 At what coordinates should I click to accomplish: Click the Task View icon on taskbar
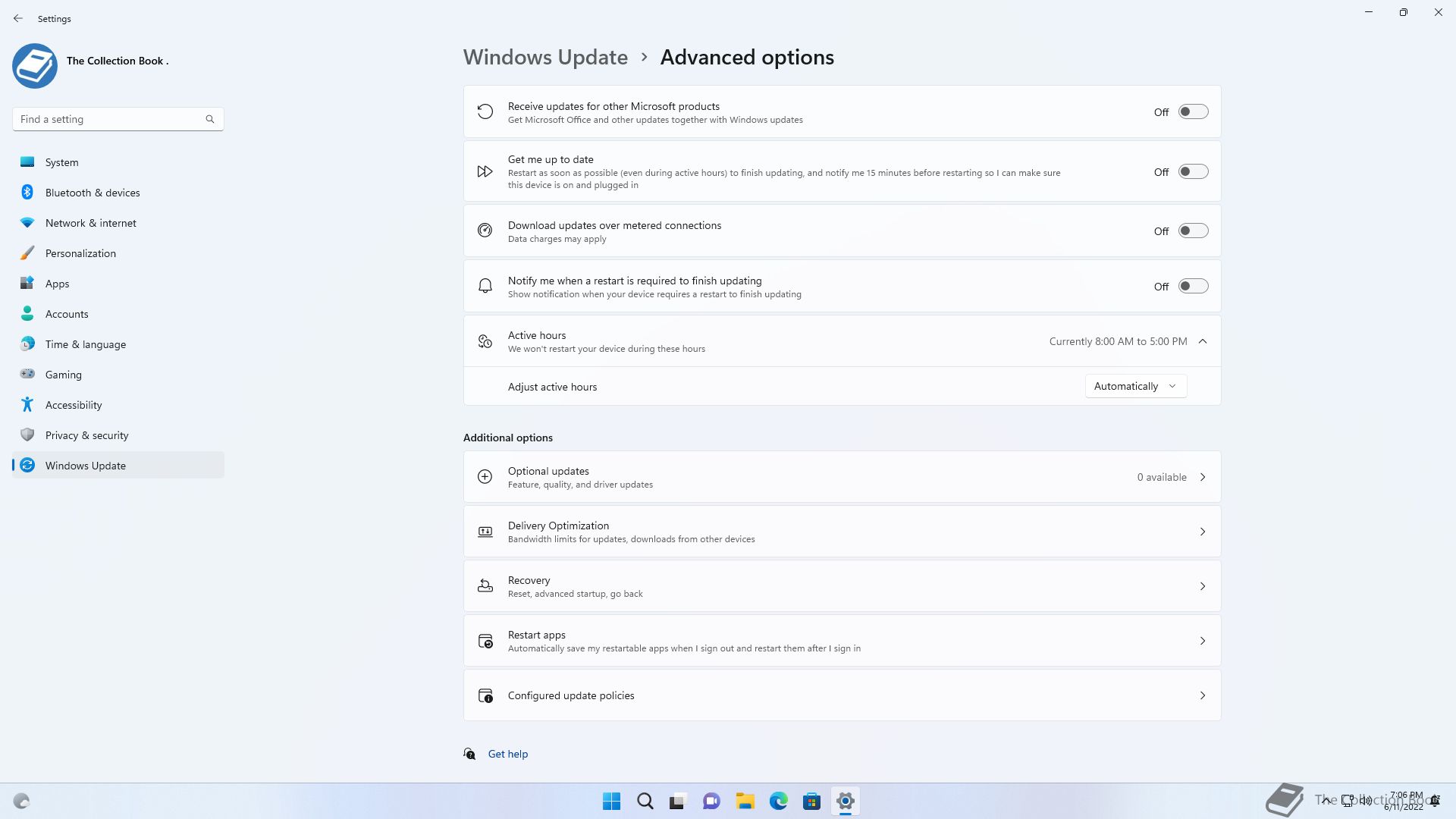[678, 801]
